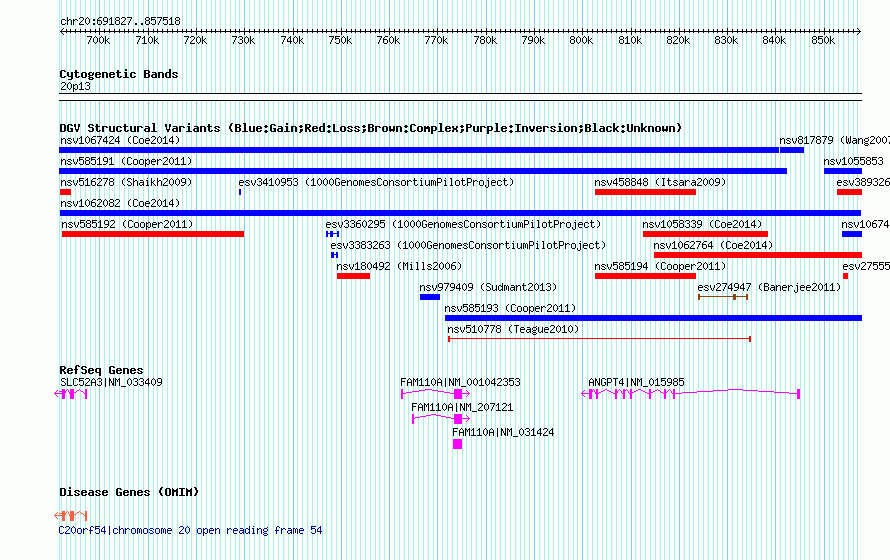The width and height of the screenshot is (890, 560).
Task: Click the nsv1062764 (Coe2014) red loss bar
Action: click(x=758, y=255)
